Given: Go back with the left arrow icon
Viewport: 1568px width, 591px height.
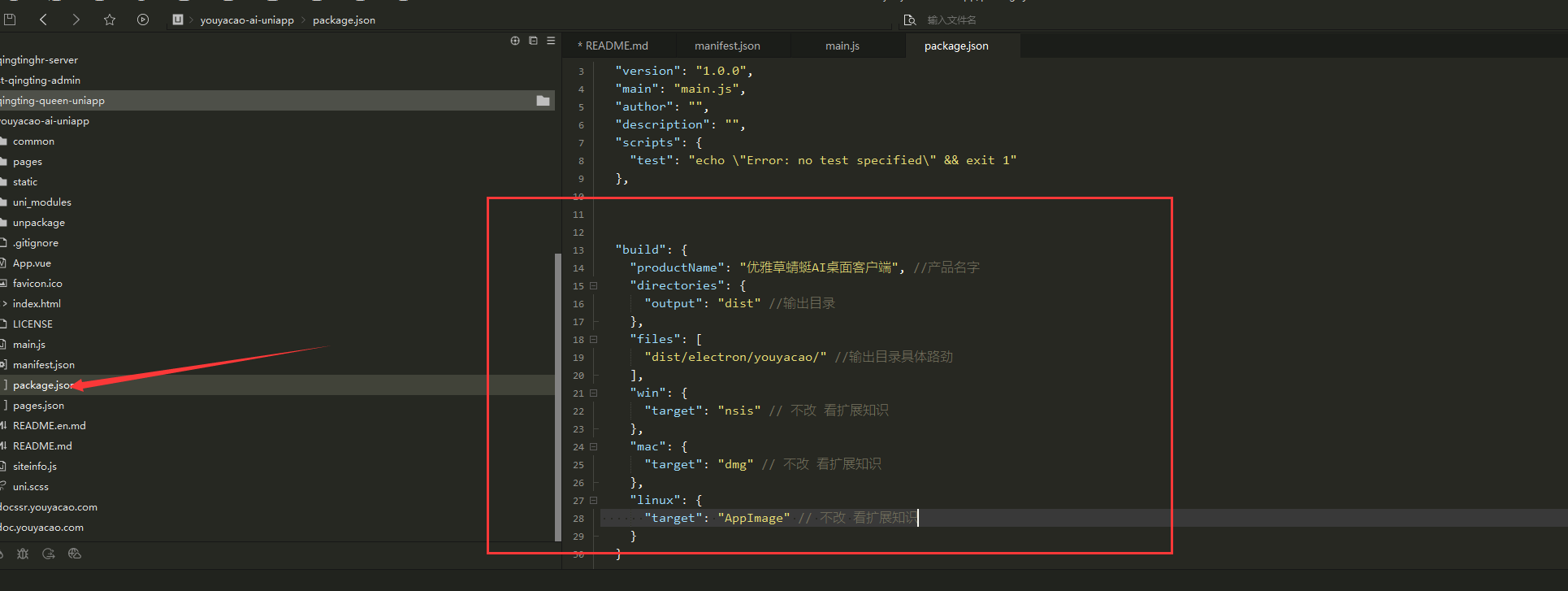Looking at the screenshot, I should pos(43,20).
